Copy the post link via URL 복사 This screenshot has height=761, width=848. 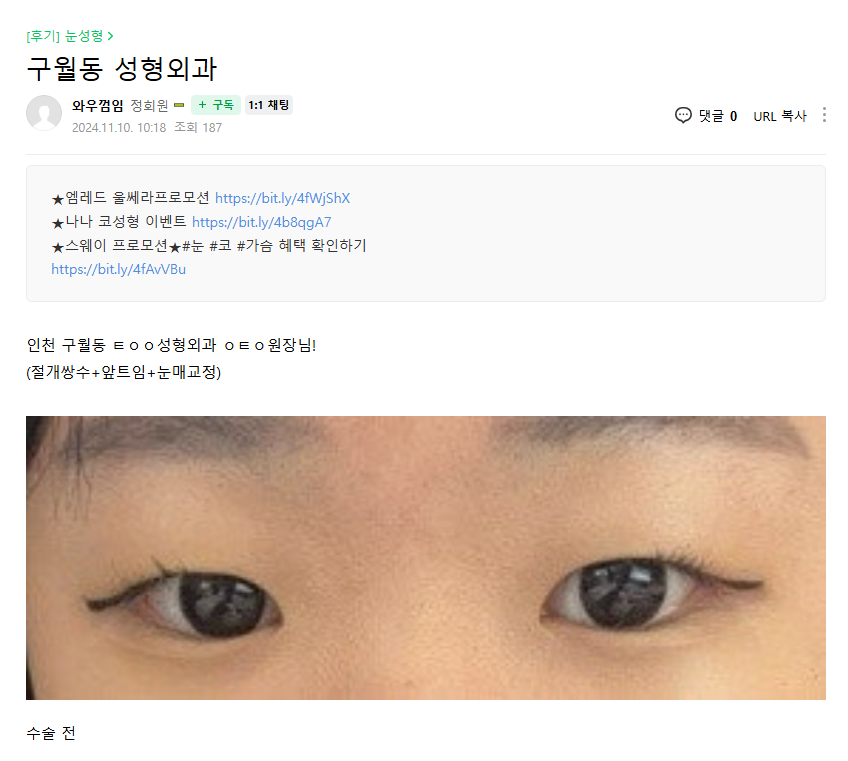pyautogui.click(x=779, y=116)
